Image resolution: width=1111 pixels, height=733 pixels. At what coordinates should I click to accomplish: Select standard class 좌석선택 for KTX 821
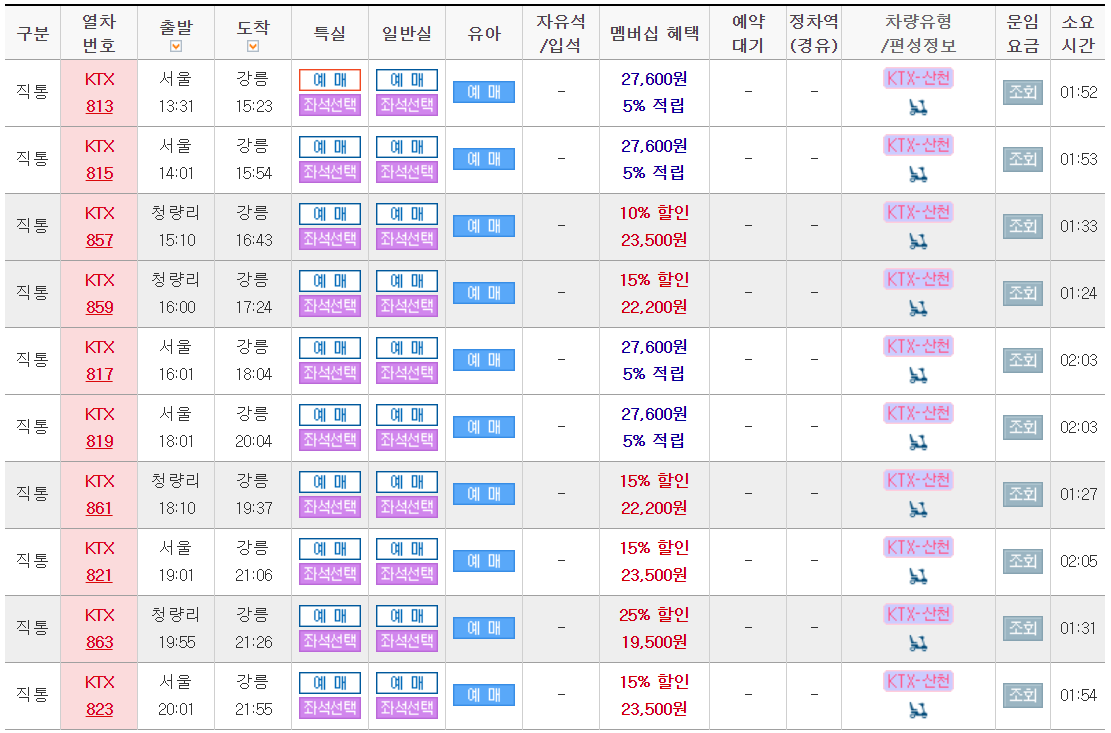click(407, 574)
